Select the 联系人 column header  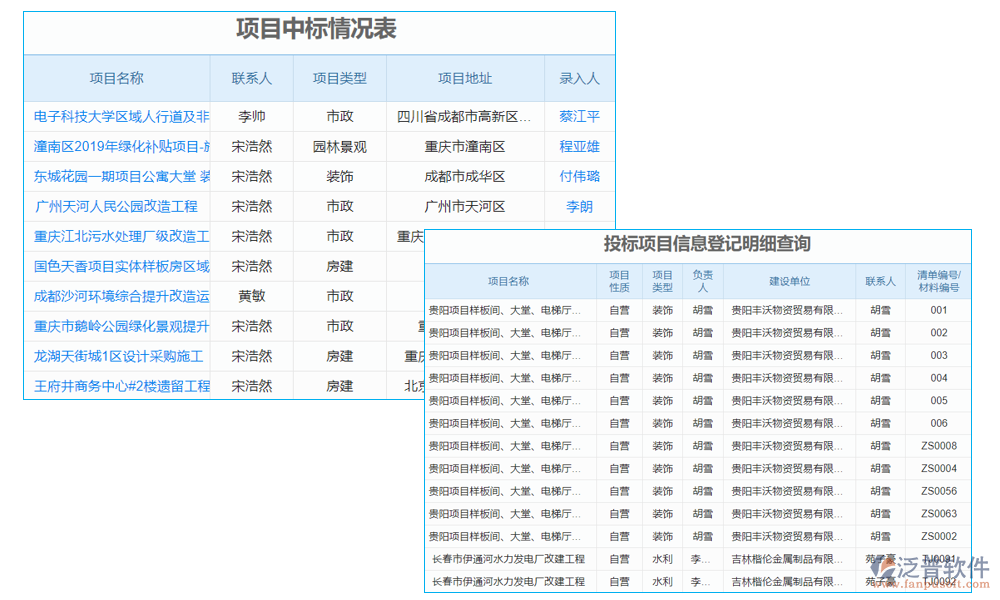tap(248, 78)
